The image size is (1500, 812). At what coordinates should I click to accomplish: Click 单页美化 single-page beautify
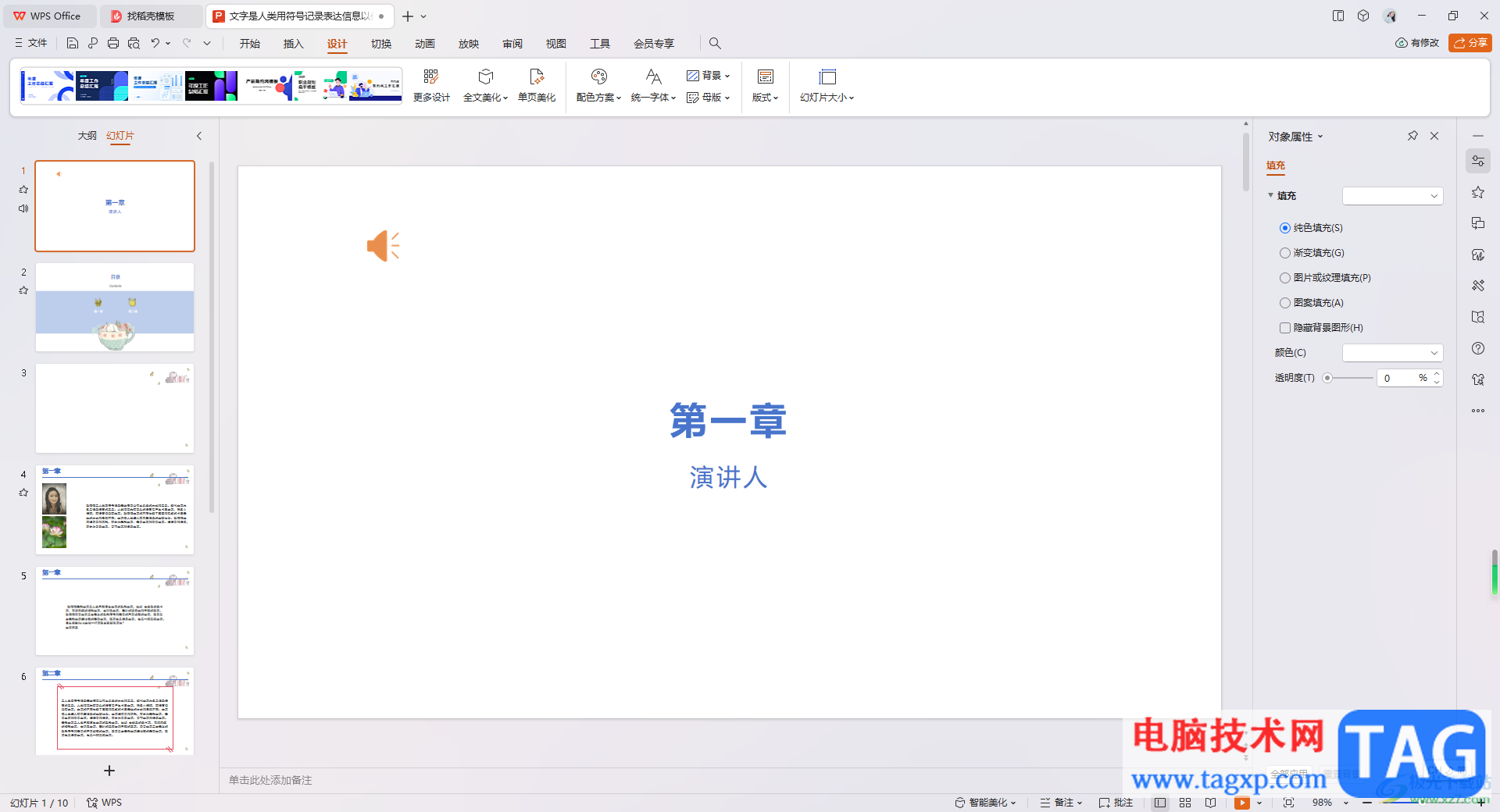(537, 86)
